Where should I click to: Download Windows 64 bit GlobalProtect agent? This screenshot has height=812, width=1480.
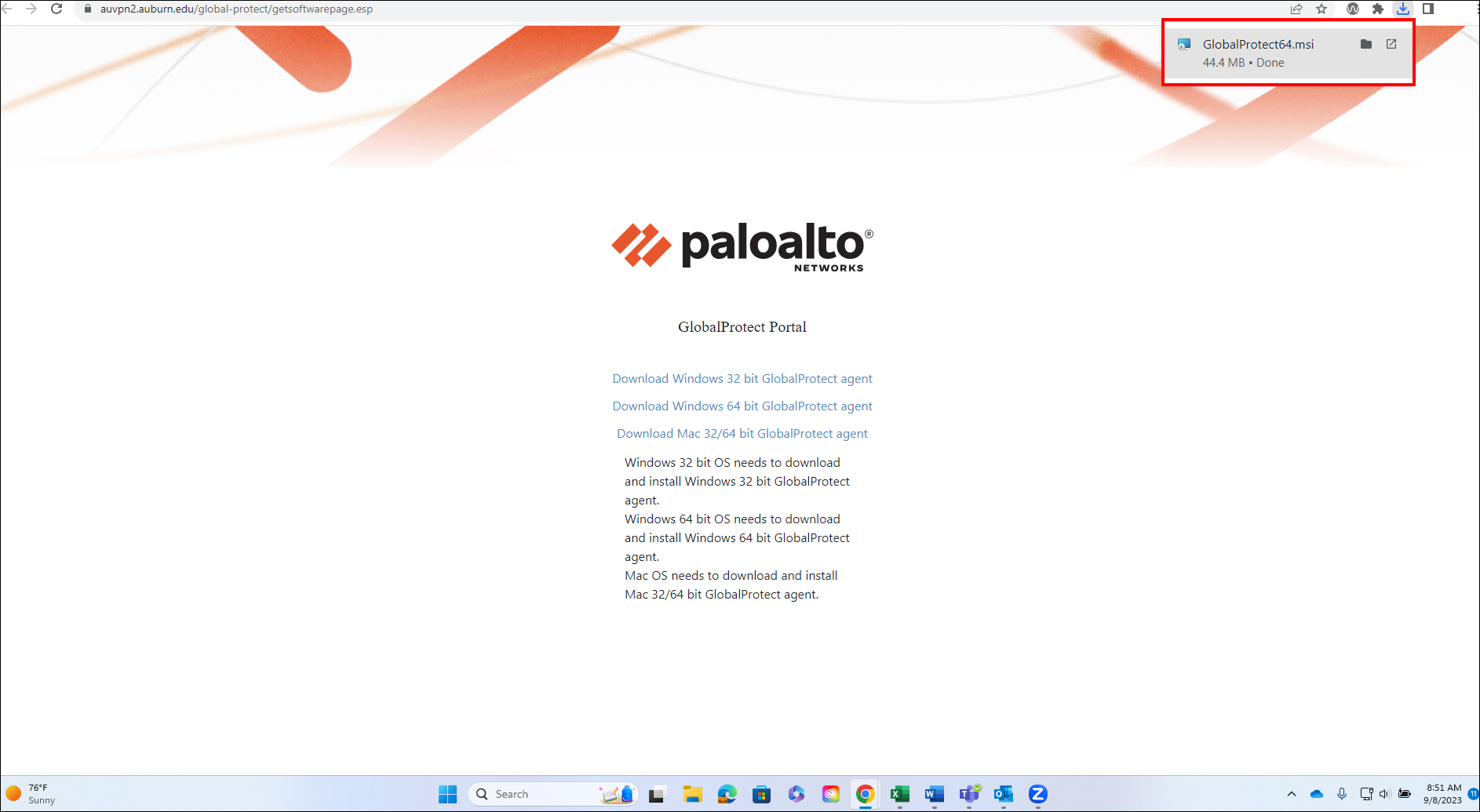point(742,406)
